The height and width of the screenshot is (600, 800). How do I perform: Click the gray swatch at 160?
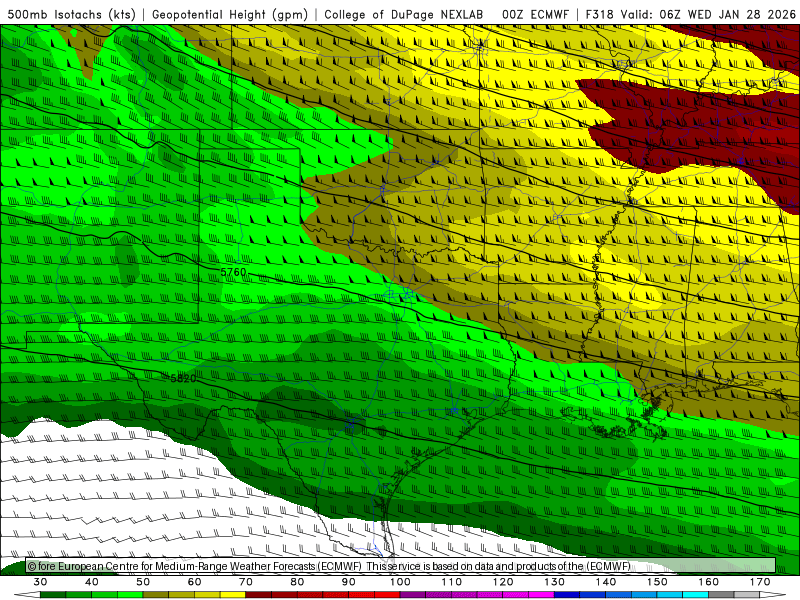point(721,595)
